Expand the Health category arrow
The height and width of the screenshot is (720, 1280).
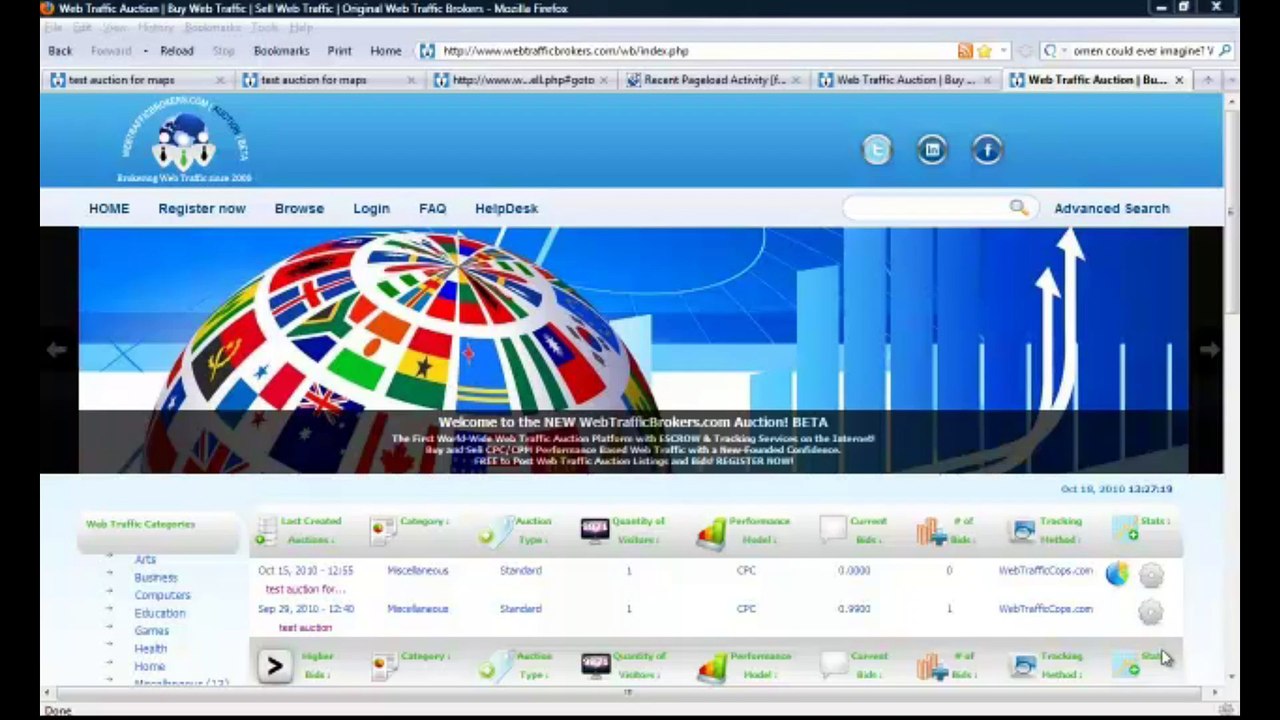click(x=110, y=645)
